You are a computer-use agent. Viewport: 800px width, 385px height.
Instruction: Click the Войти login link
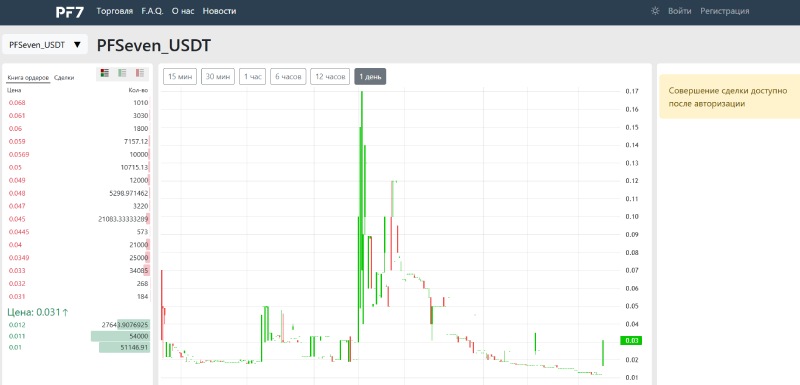coord(680,11)
